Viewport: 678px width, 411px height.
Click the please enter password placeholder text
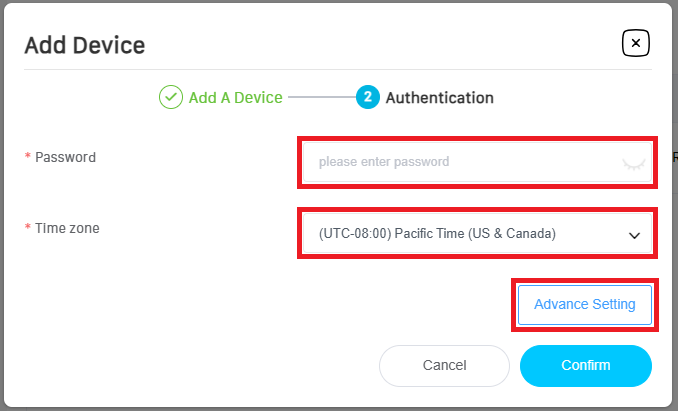(x=384, y=162)
